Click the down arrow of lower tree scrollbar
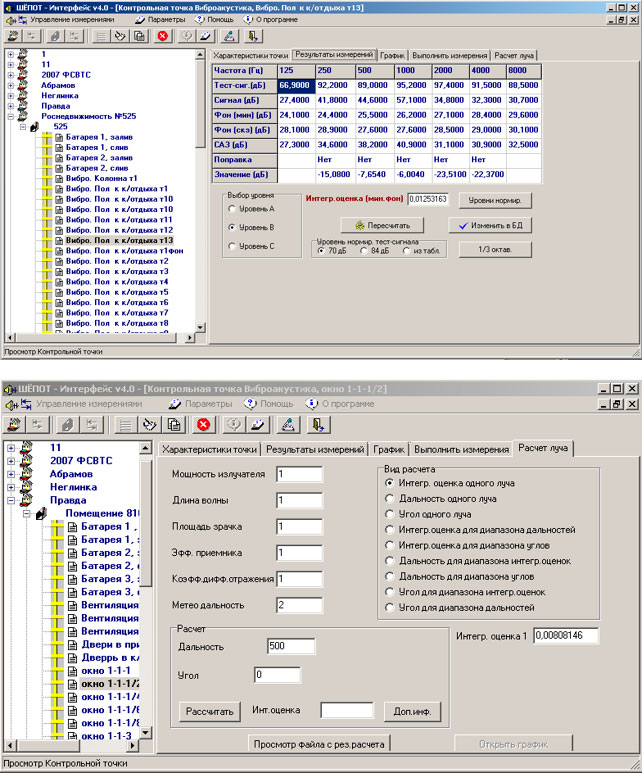Screen dimensions: 642x773 (145, 733)
